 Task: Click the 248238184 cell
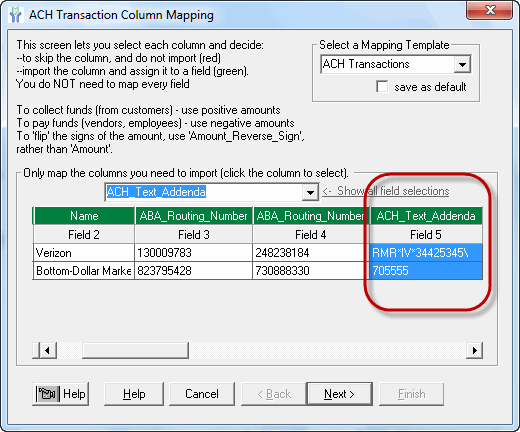point(311,253)
